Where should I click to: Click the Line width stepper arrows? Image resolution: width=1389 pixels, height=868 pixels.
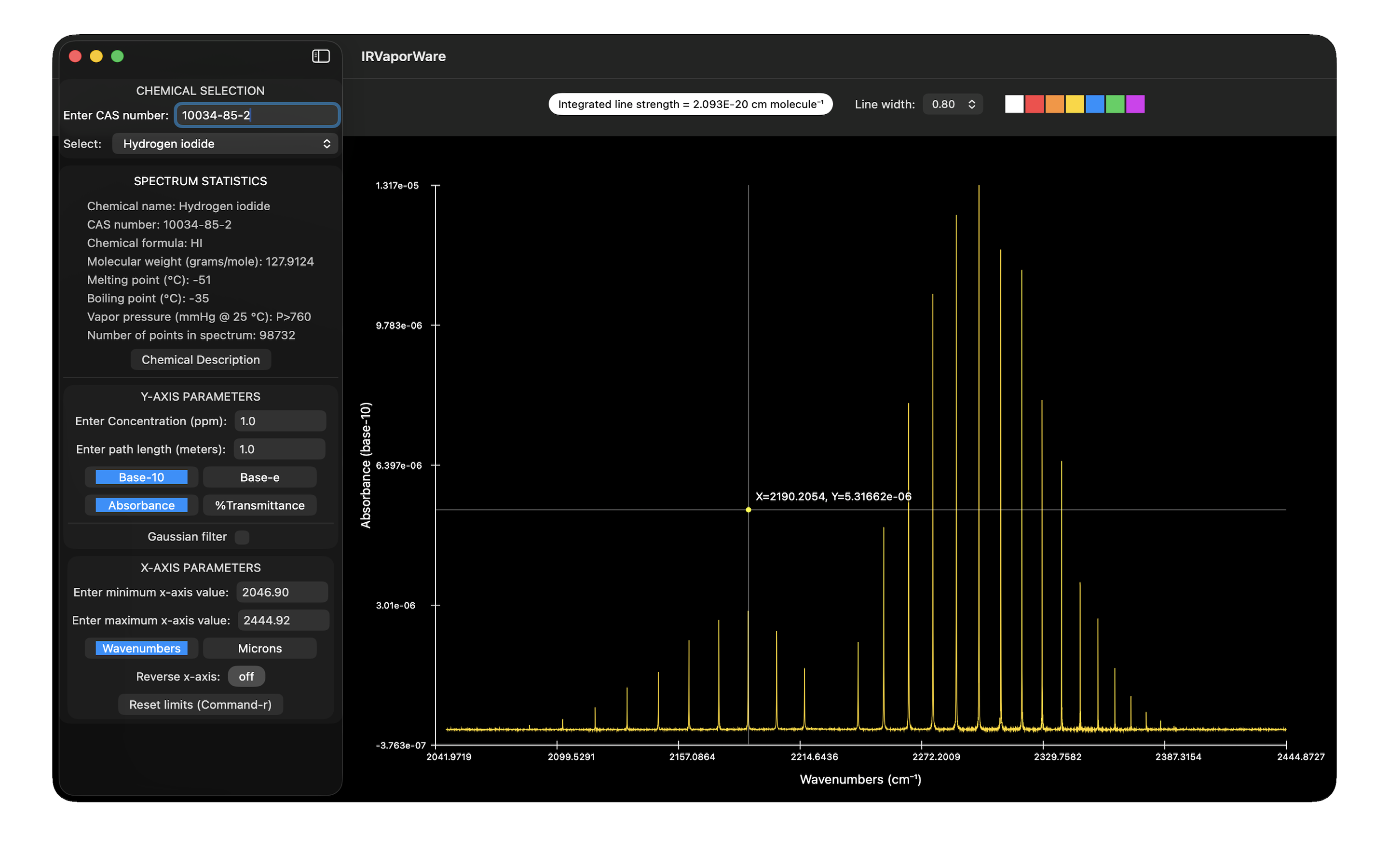coord(971,104)
